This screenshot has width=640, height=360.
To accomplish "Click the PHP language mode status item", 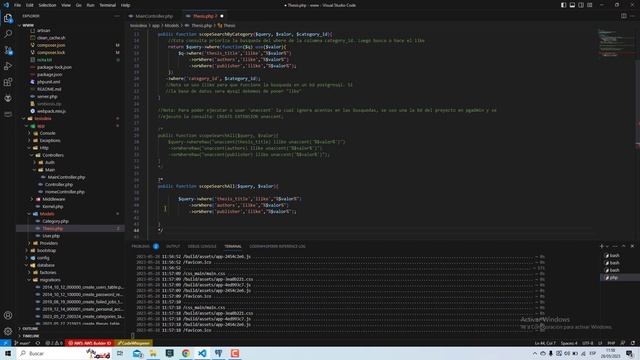I will tap(611, 343).
